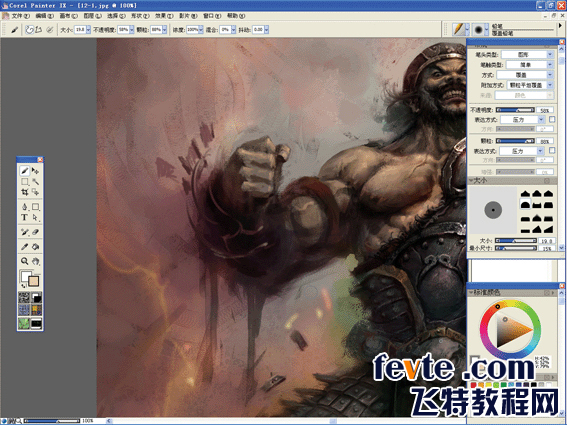Open the pattern selector in toolbox
Screen dimensions: 567x425
coord(24,310)
